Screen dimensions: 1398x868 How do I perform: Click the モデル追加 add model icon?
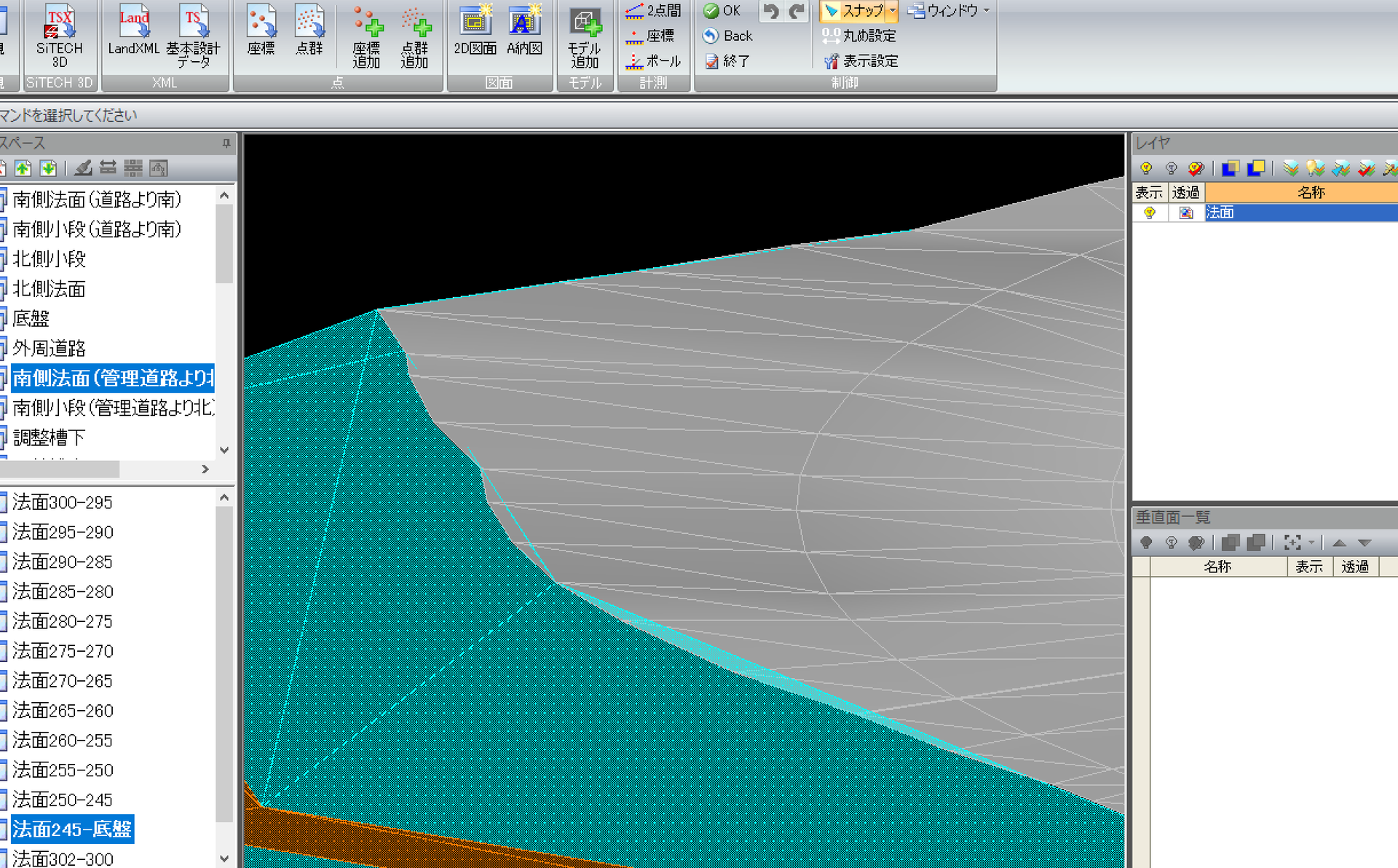pos(585,36)
